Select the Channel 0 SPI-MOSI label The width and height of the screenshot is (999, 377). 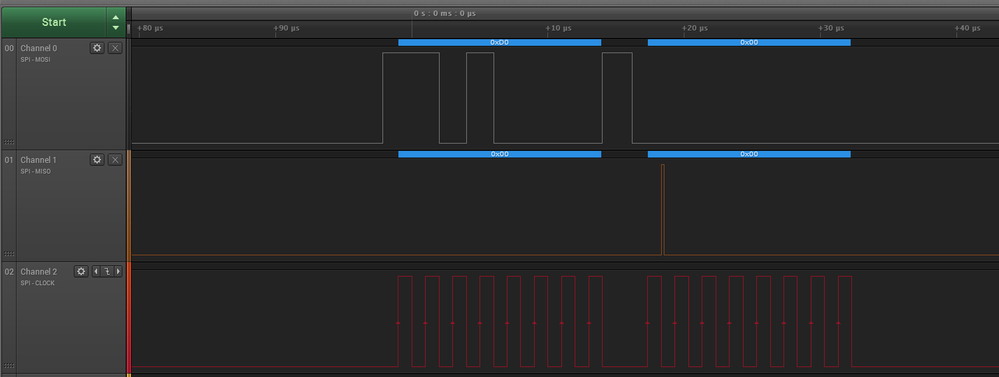tap(35, 60)
